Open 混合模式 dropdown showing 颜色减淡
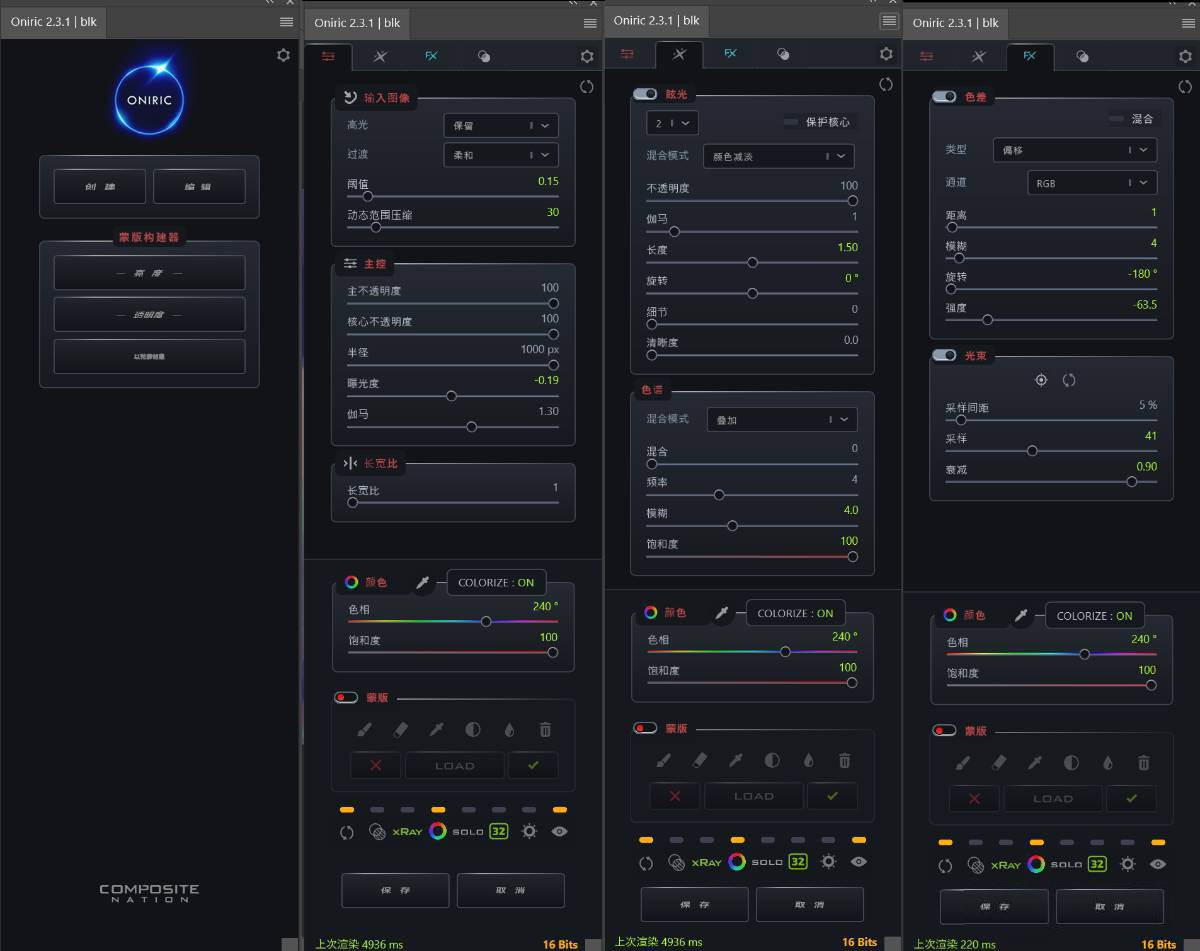 pos(779,156)
